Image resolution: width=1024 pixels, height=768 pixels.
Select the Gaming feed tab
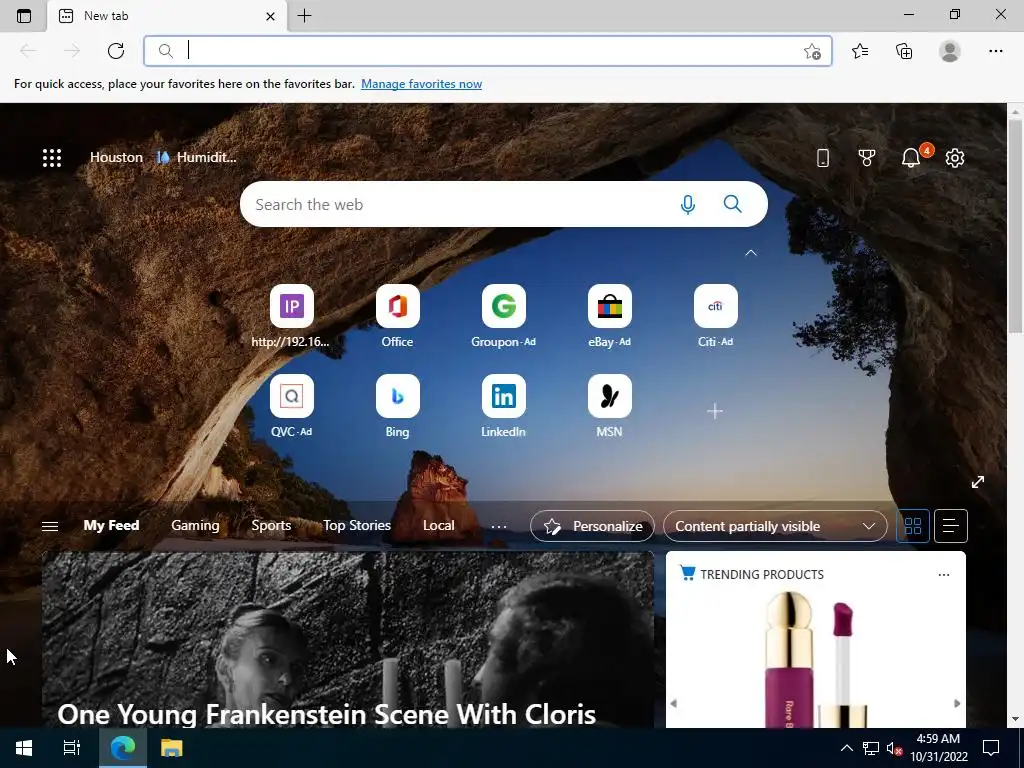(195, 525)
